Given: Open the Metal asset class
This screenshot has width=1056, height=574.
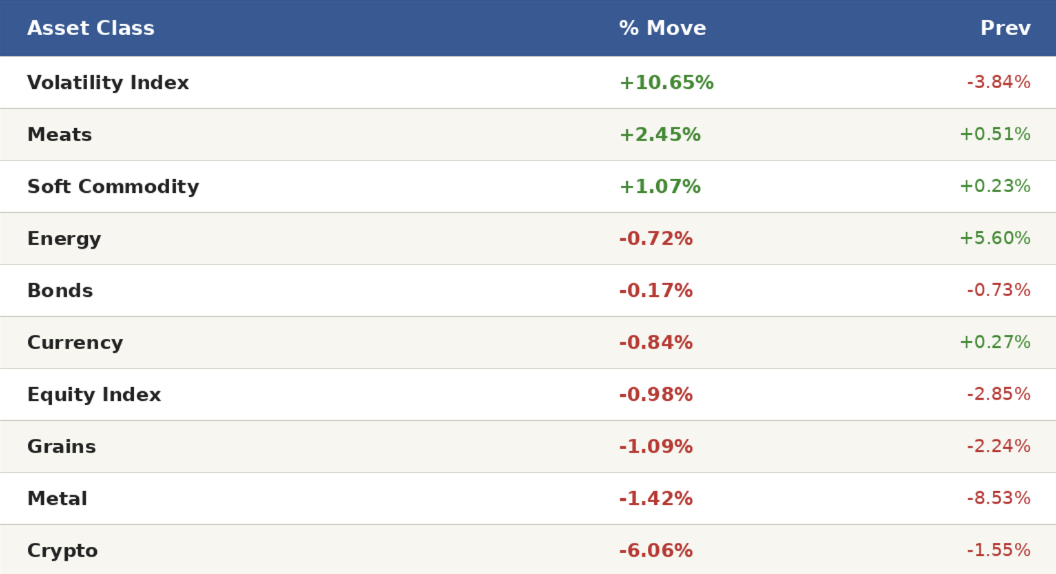Looking at the screenshot, I should [57, 499].
